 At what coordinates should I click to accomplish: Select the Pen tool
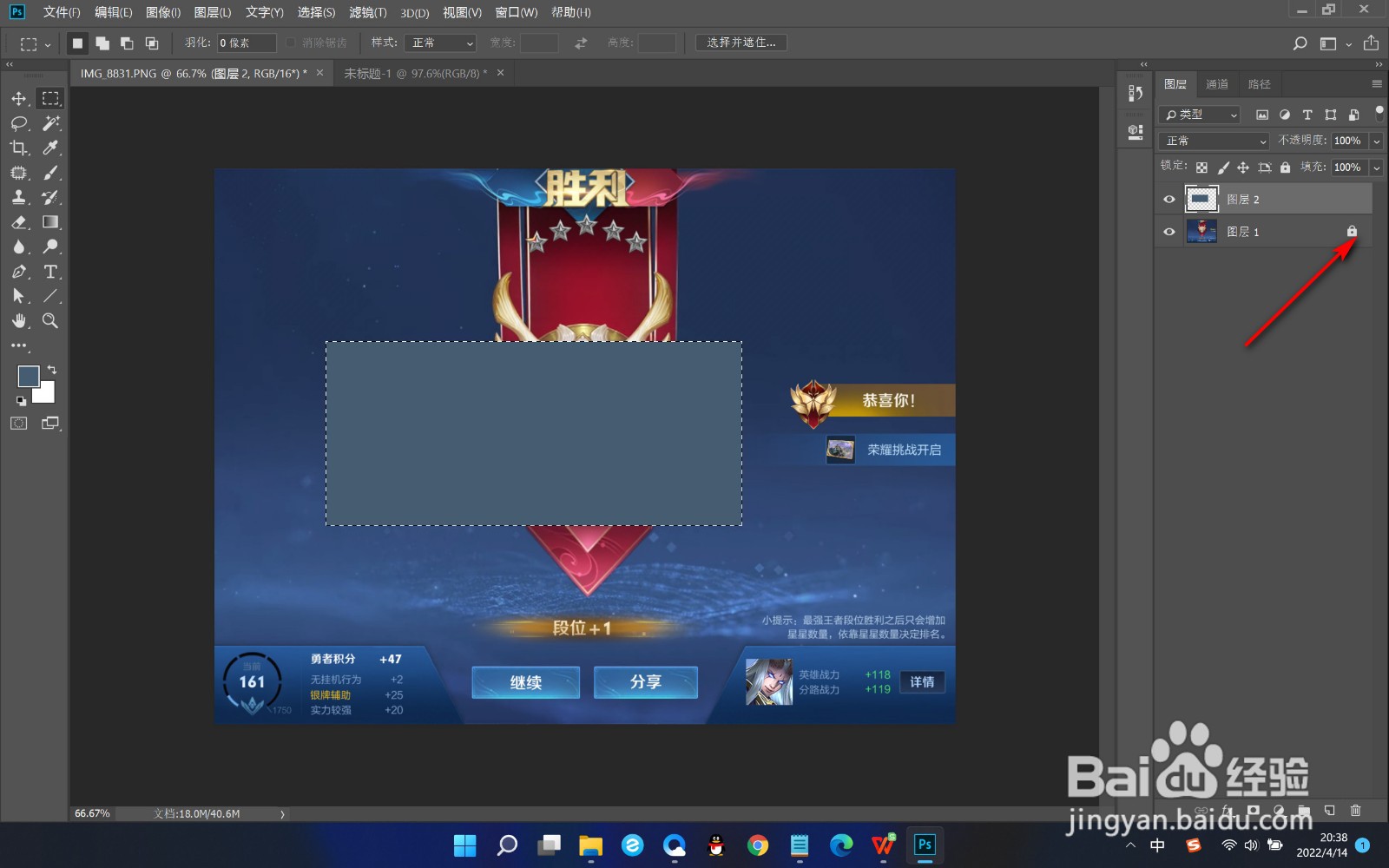click(x=19, y=272)
